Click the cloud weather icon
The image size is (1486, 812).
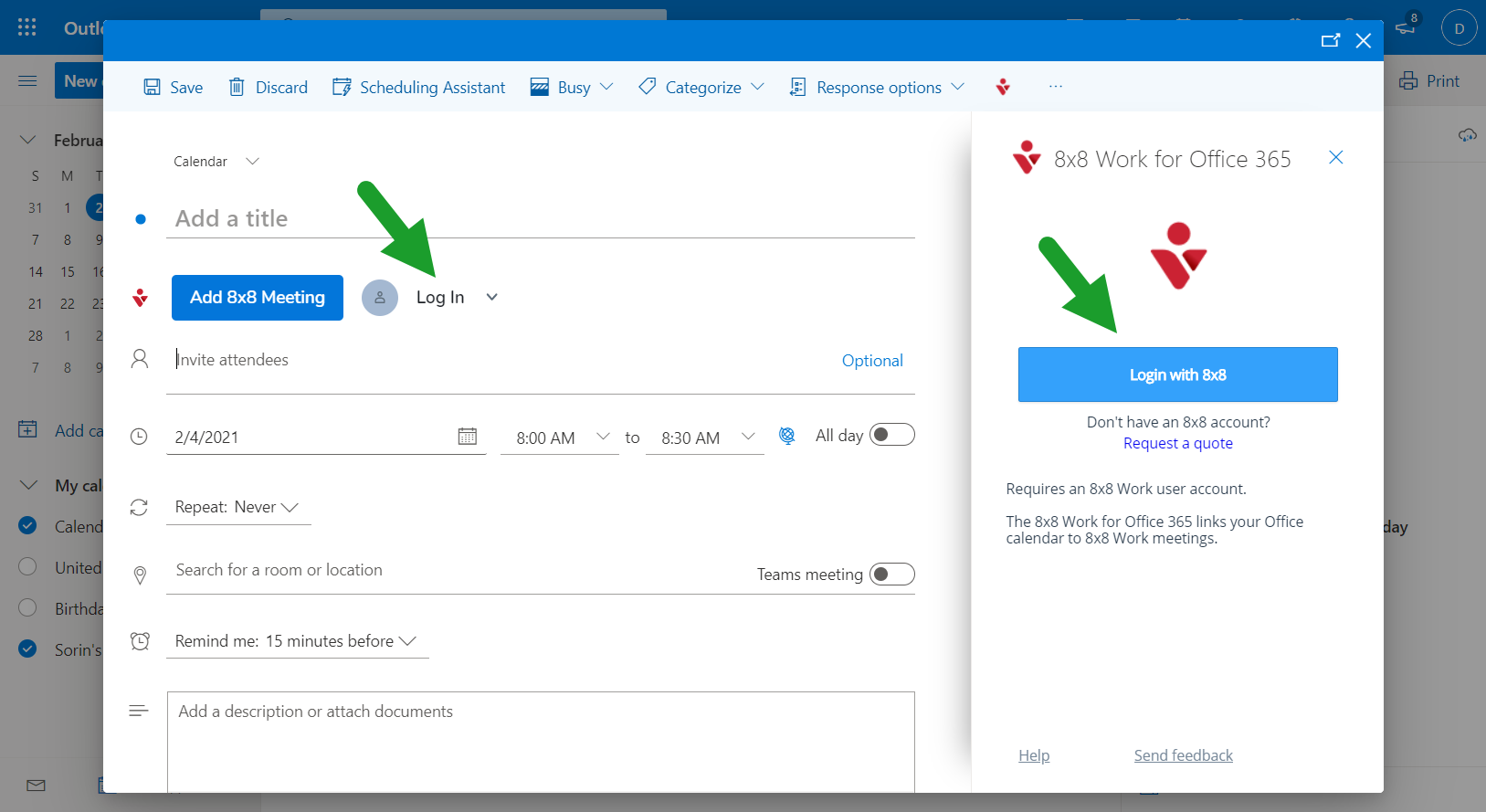point(1467,135)
